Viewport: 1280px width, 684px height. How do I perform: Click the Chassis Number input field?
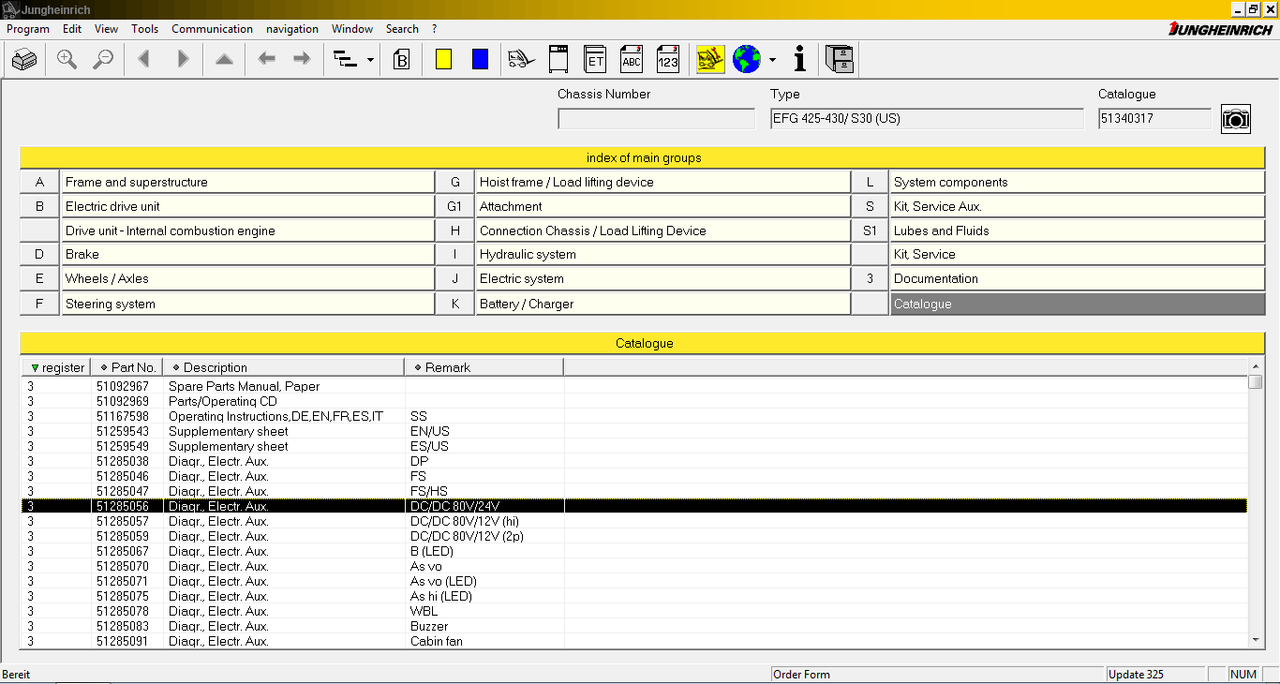coord(656,119)
